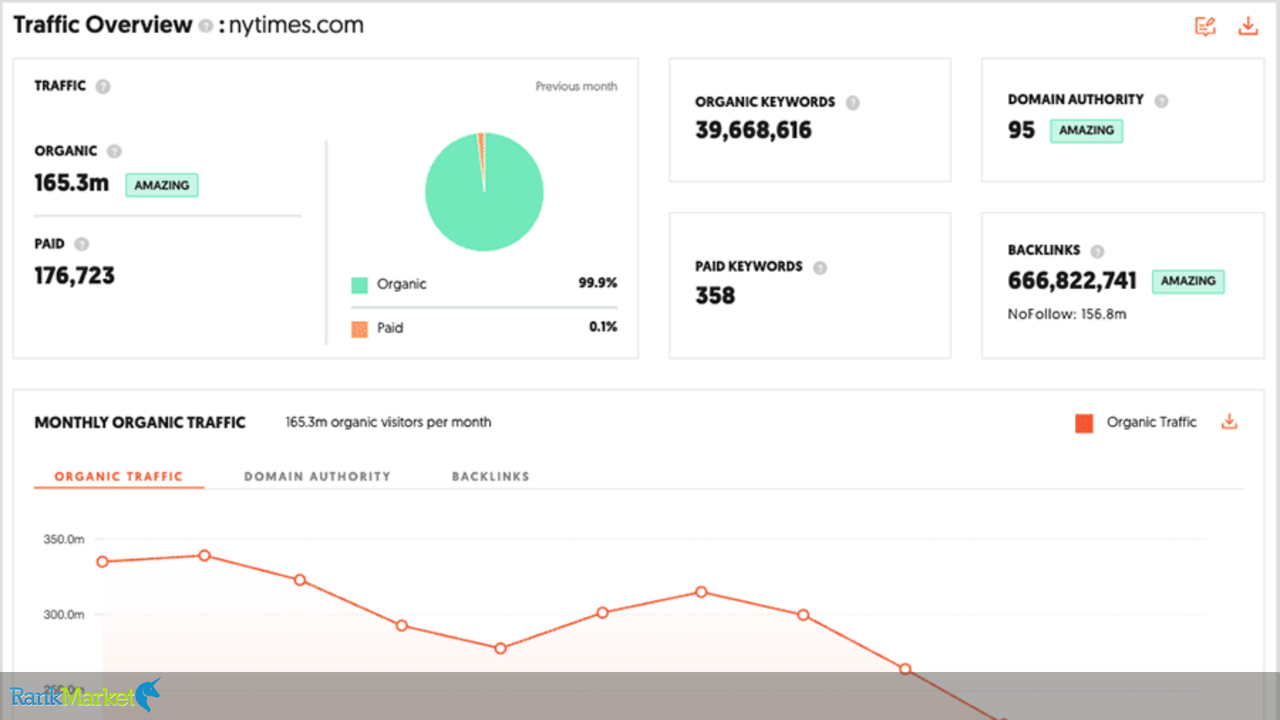1280x720 pixels.
Task: Click the DOMAIN AUTHORITY help icon
Action: (x=1161, y=101)
